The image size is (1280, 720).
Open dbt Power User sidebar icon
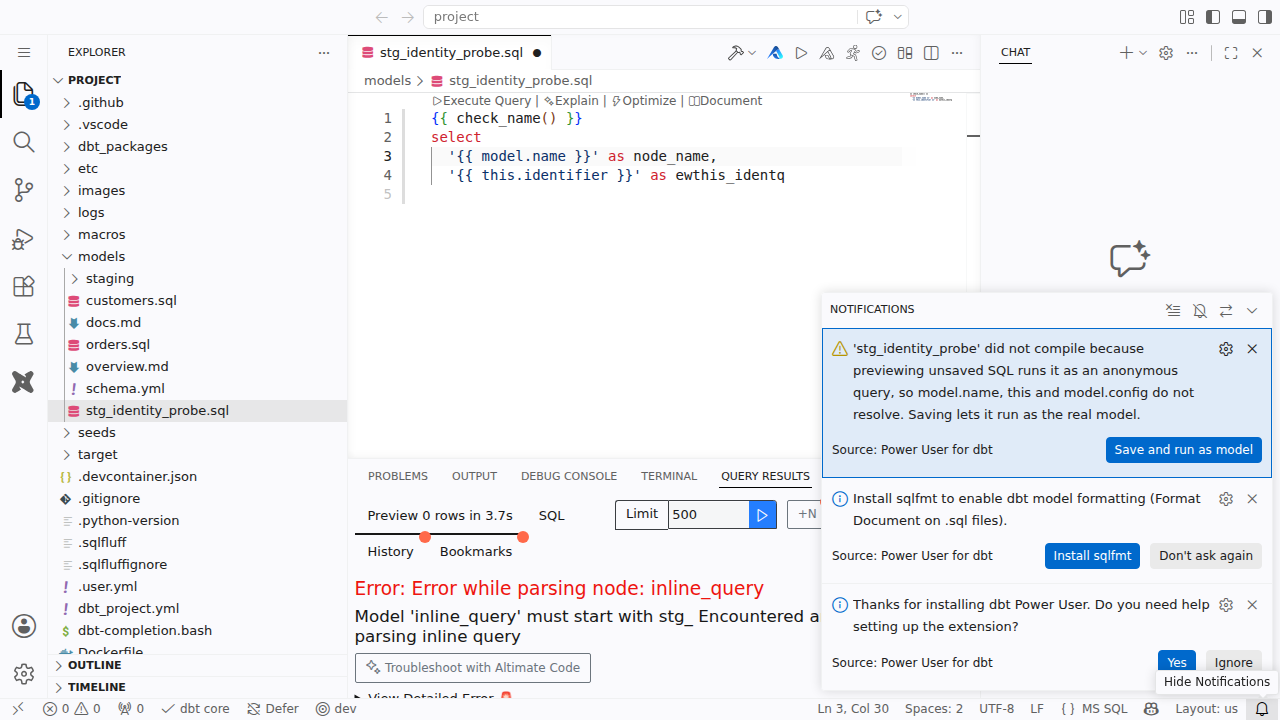click(24, 382)
